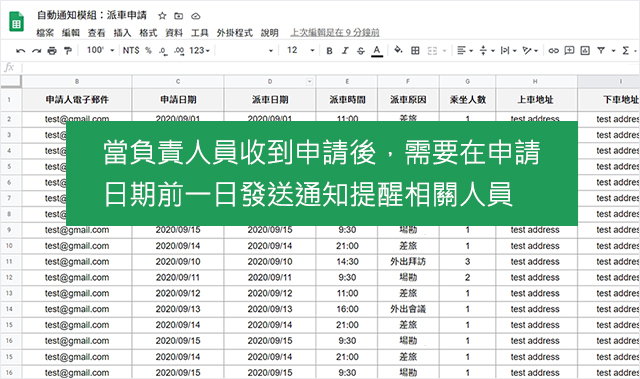The width and height of the screenshot is (640, 379).
Task: Select the 乘坐人數 header cell
Action: [x=468, y=99]
